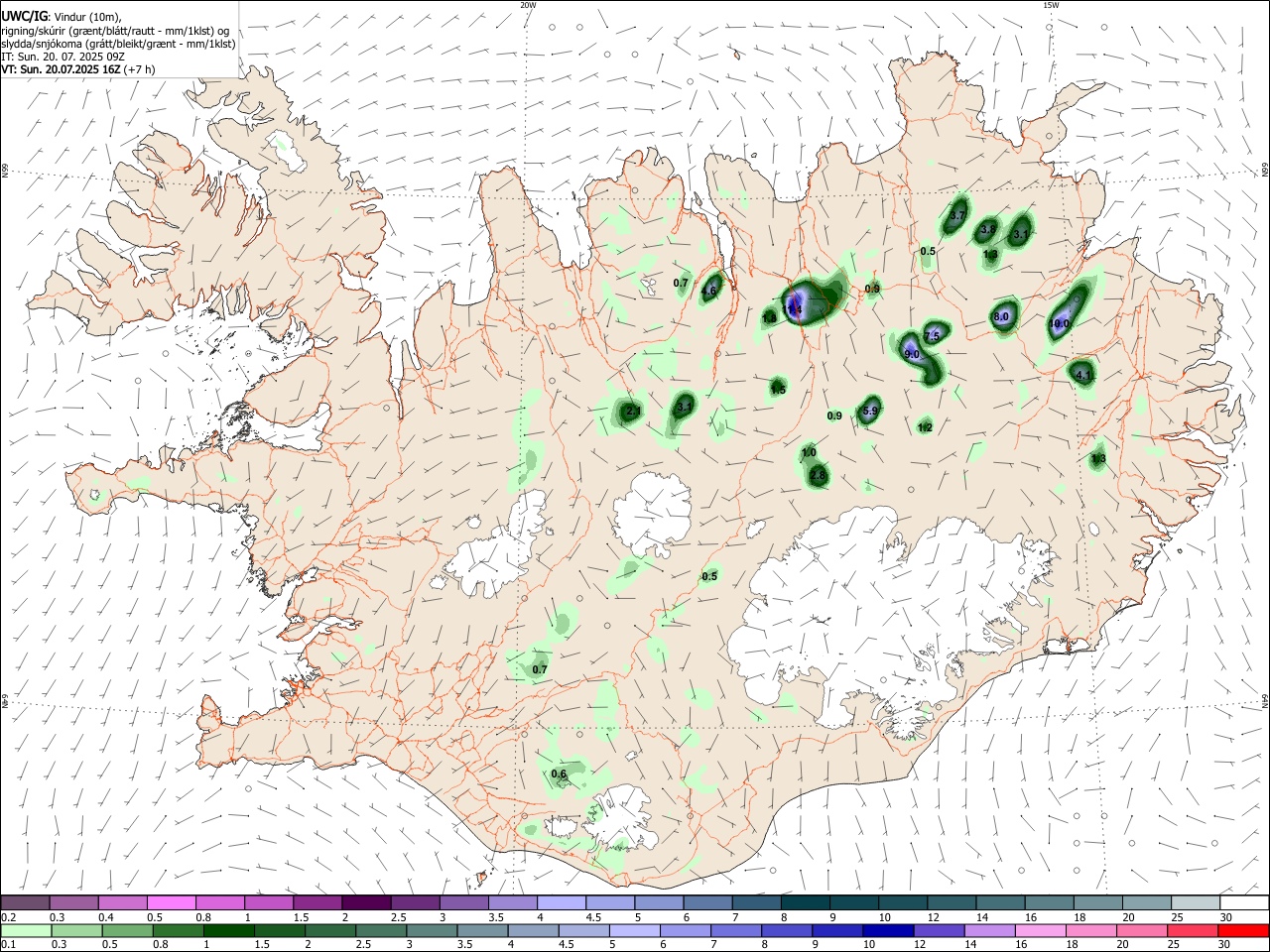Click the '0.4' label on the upper scale
The height and width of the screenshot is (952, 1270).
(x=106, y=917)
